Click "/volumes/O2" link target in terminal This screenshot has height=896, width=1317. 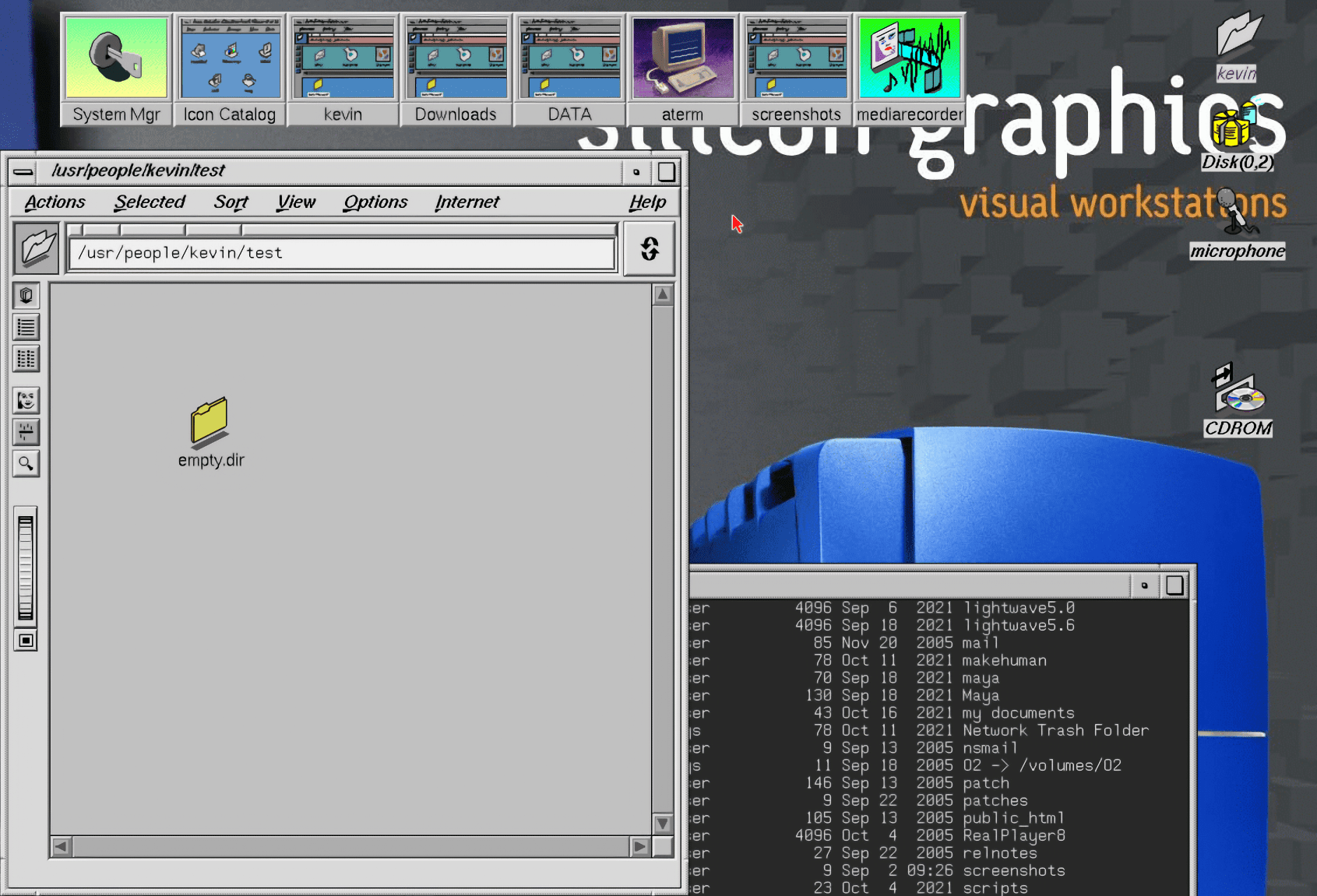(x=1071, y=766)
